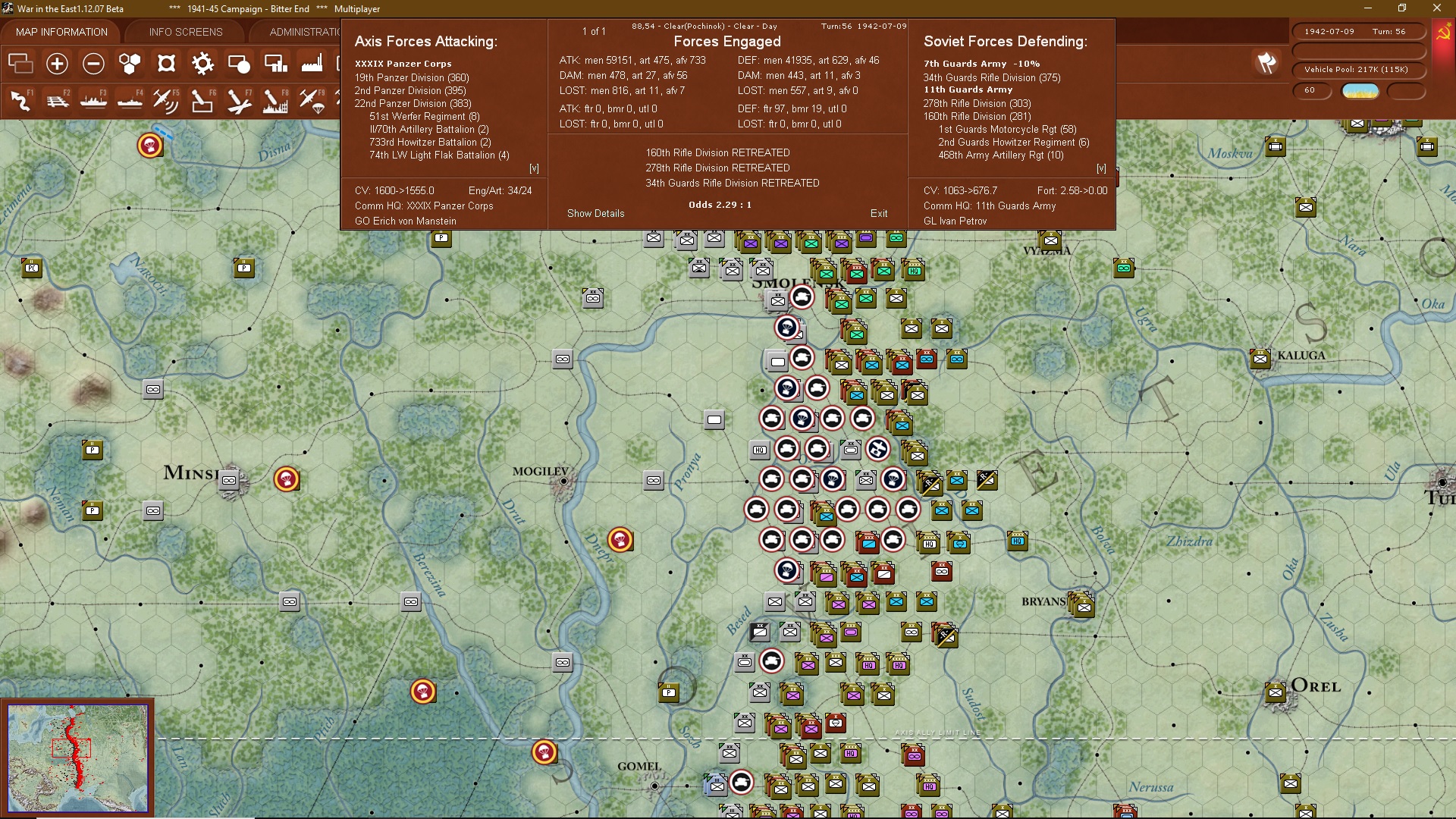This screenshot has height=819, width=1456.
Task: Click 74th LW Light Flak Battalion (4)
Action: click(x=439, y=155)
